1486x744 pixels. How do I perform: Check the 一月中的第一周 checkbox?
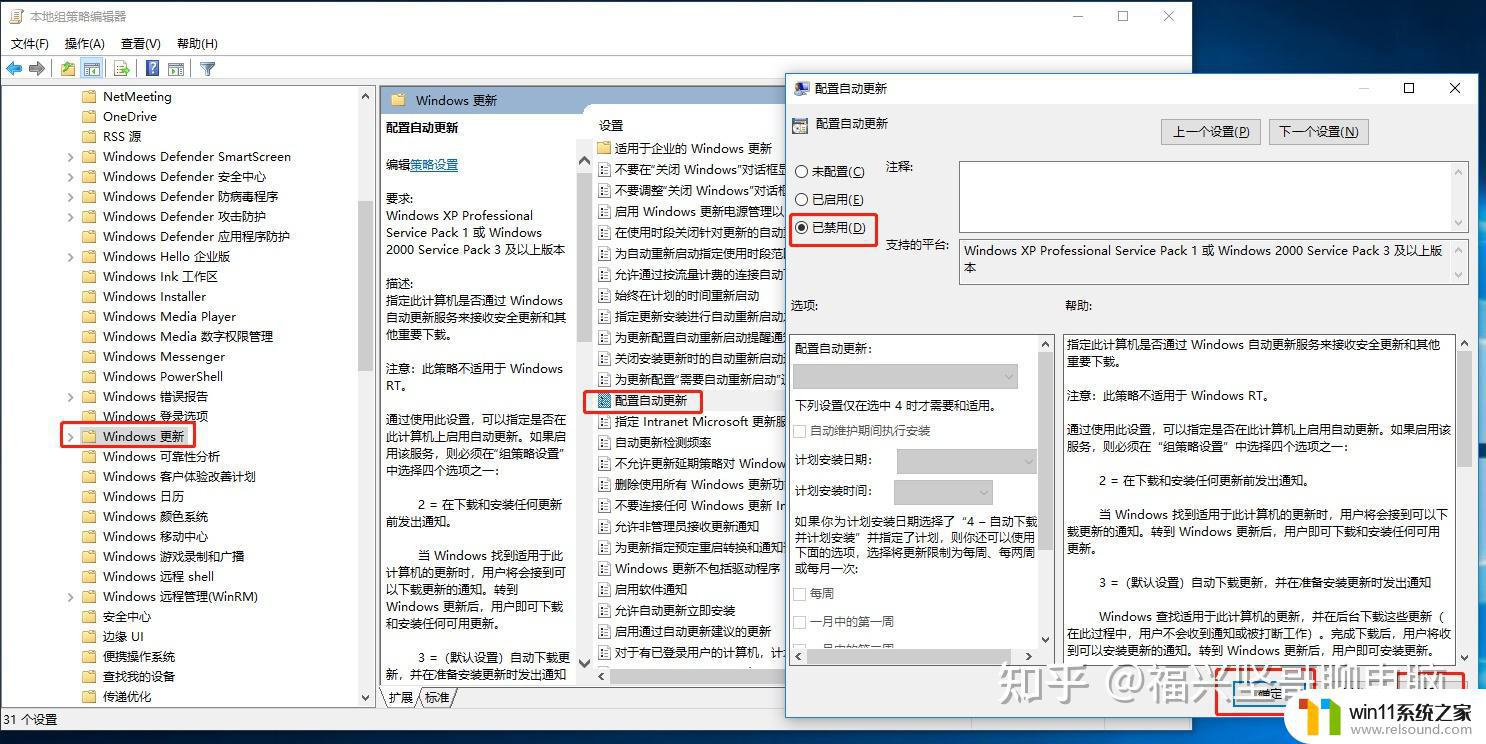click(x=800, y=622)
